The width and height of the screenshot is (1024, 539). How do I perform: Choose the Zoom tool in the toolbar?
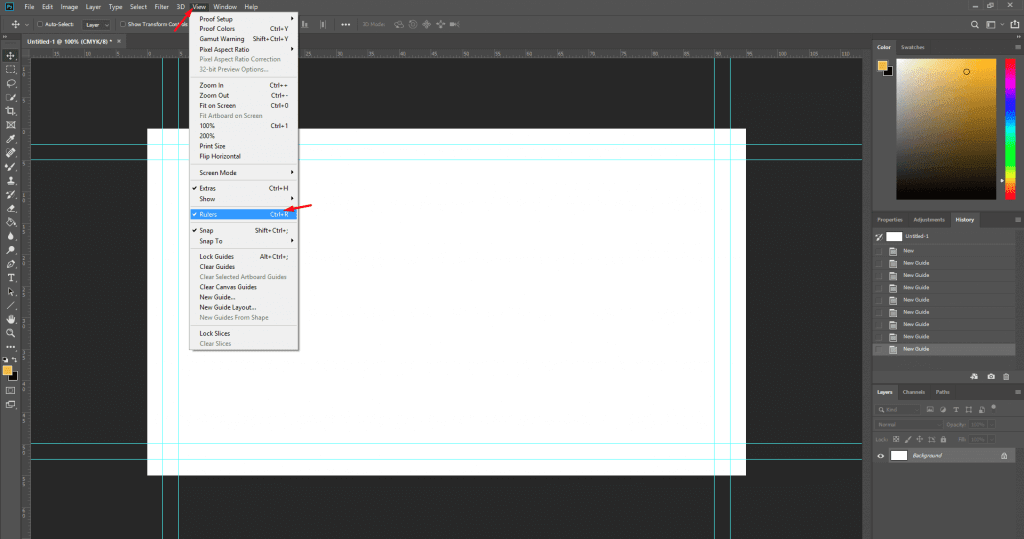coord(11,333)
